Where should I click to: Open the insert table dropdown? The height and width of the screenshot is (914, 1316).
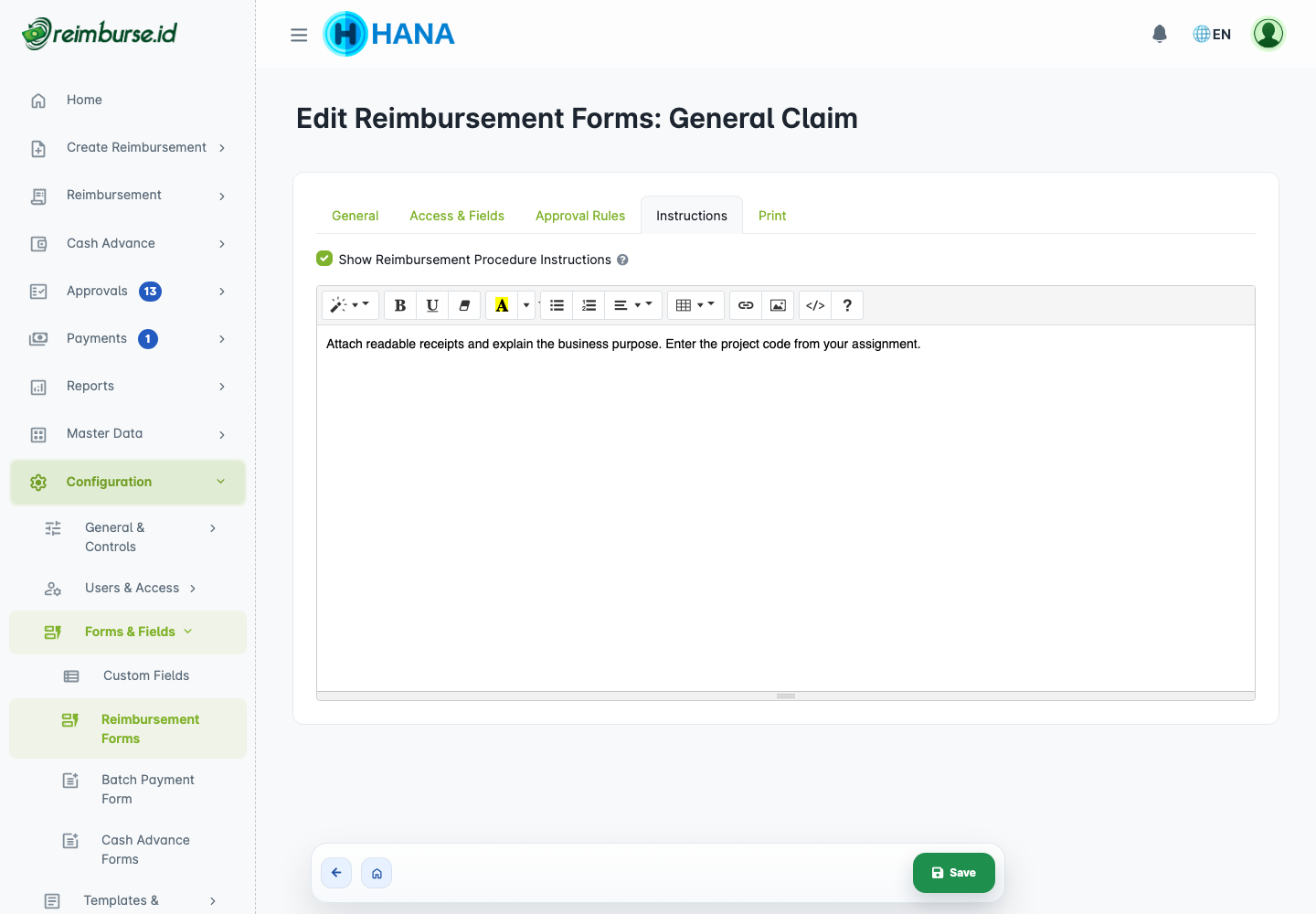coord(696,305)
